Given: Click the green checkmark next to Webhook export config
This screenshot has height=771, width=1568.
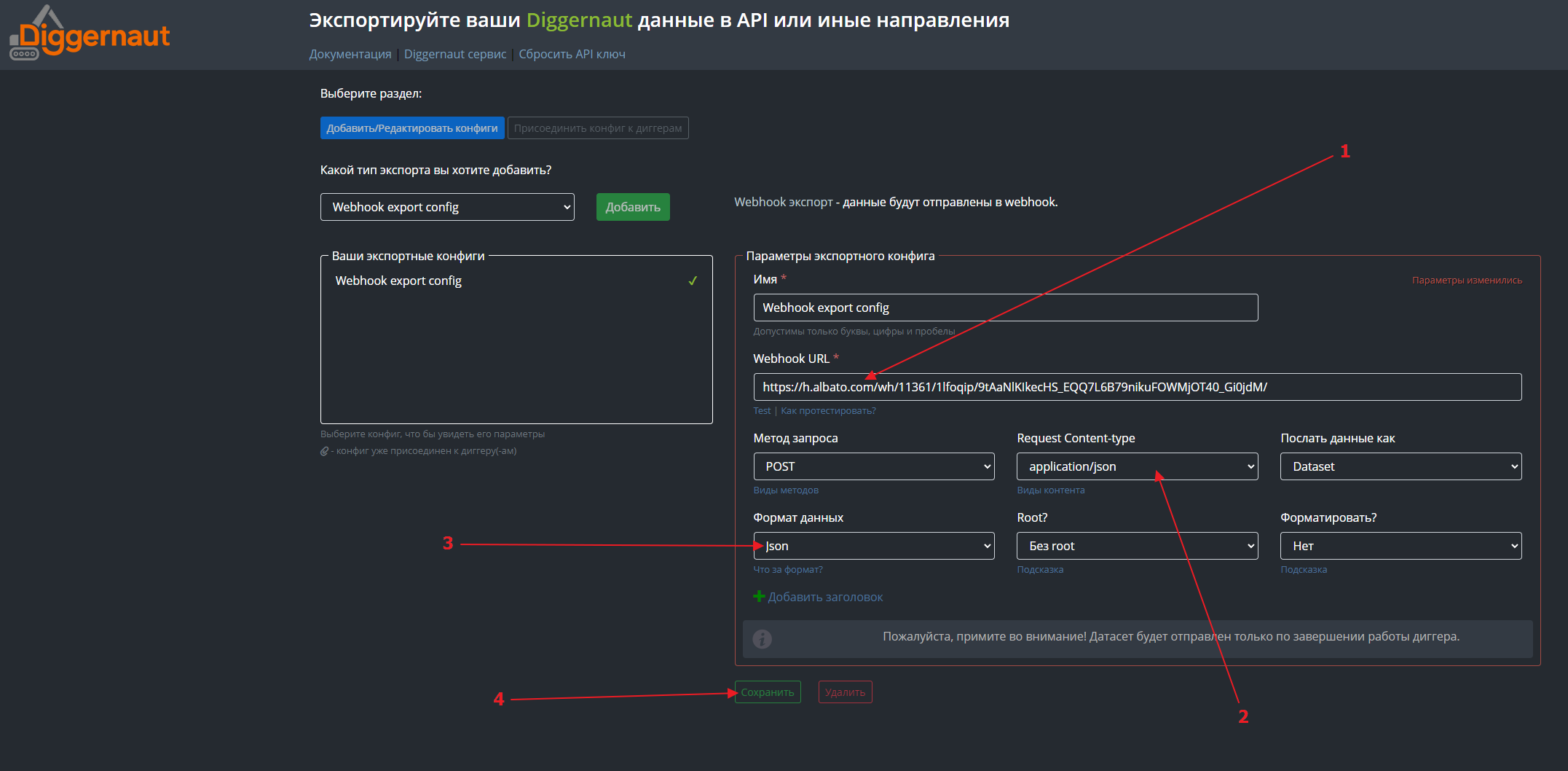Looking at the screenshot, I should 693,281.
